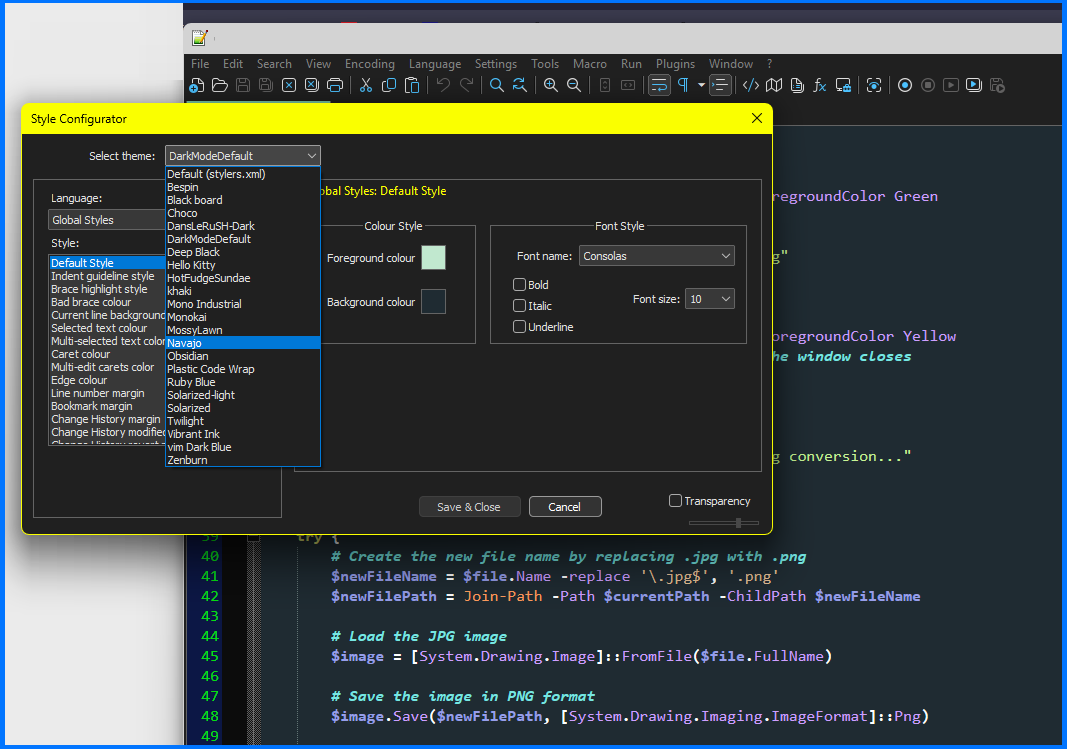Viewport: 1067px width, 749px height.
Task: Click the Foreground colour swatch
Action: [x=433, y=258]
